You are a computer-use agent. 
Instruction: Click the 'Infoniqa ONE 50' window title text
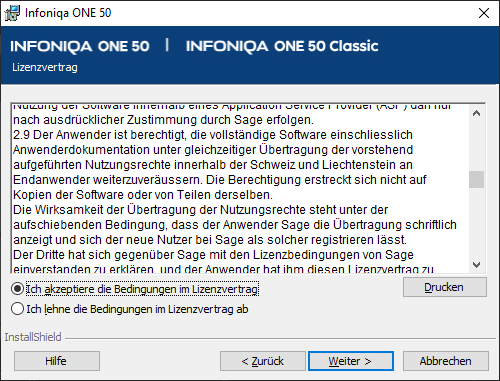pyautogui.click(x=68, y=13)
